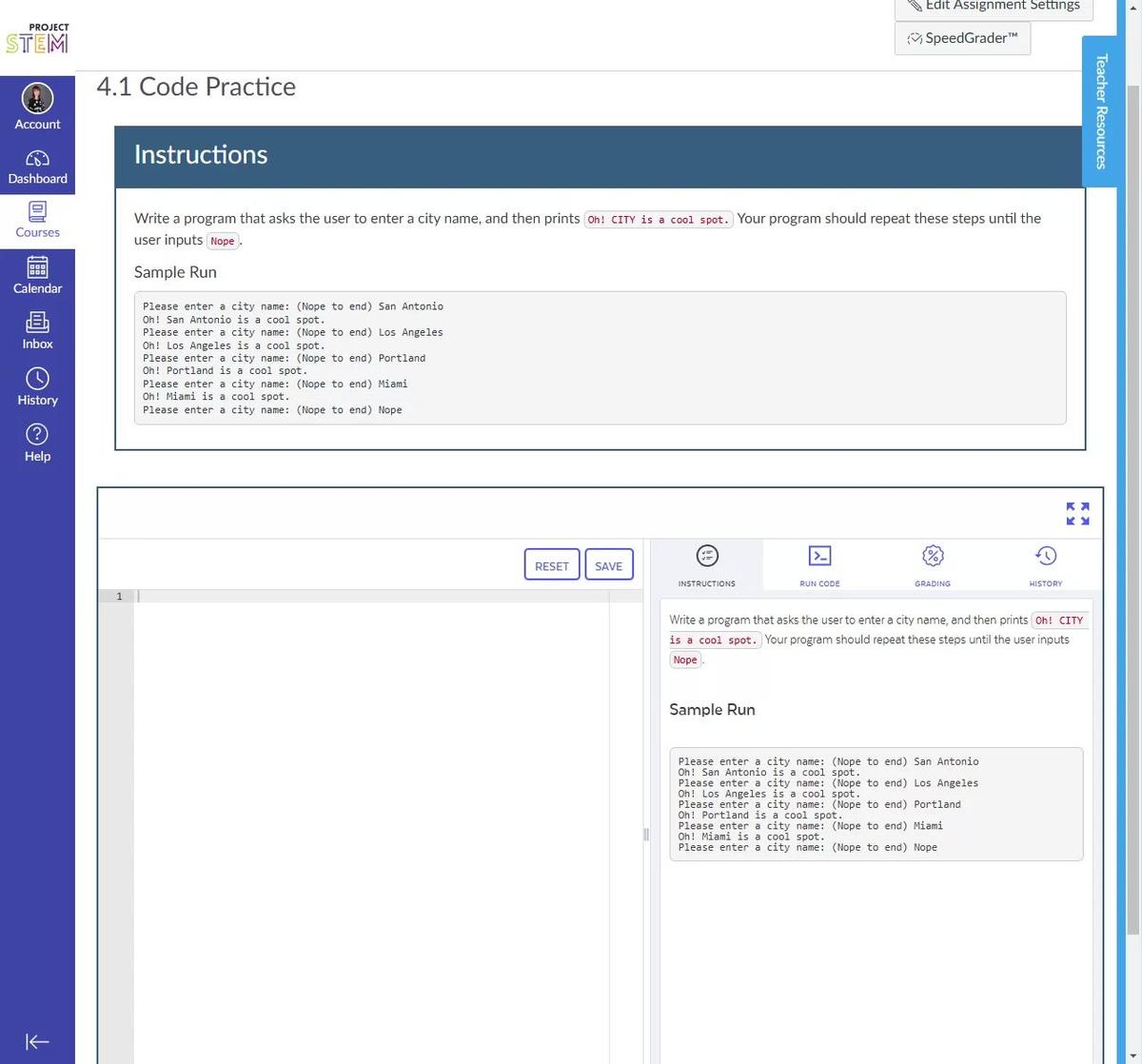The height and width of the screenshot is (1064, 1142).
Task: Click the 'Nope' code snippet in top instructions
Action: click(x=223, y=242)
